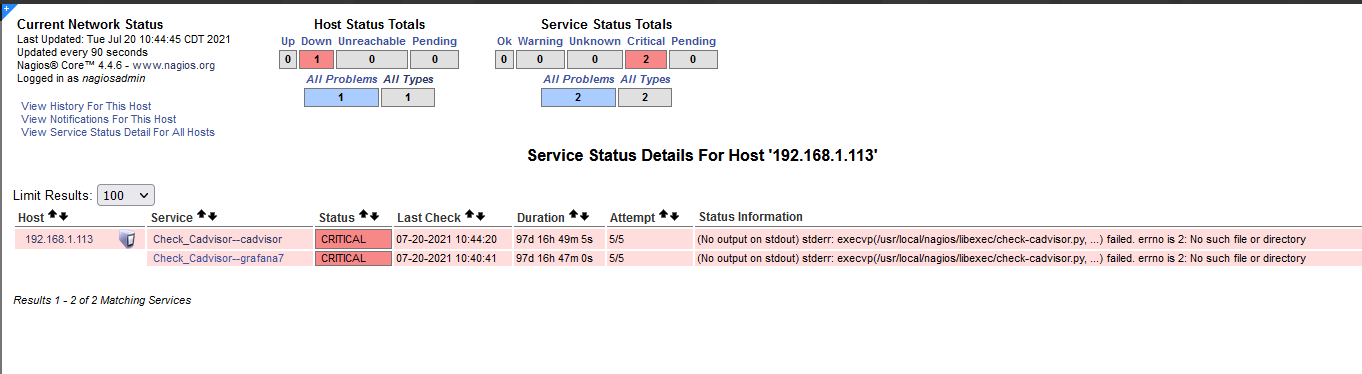Click CRITICAL status of Check_Cadvisor--grafana7 row

point(353,258)
